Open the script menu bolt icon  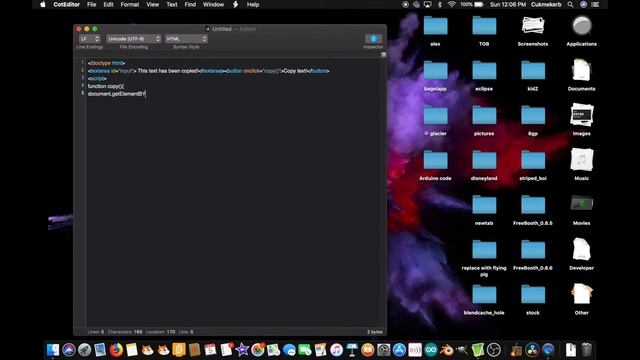(236, 4)
